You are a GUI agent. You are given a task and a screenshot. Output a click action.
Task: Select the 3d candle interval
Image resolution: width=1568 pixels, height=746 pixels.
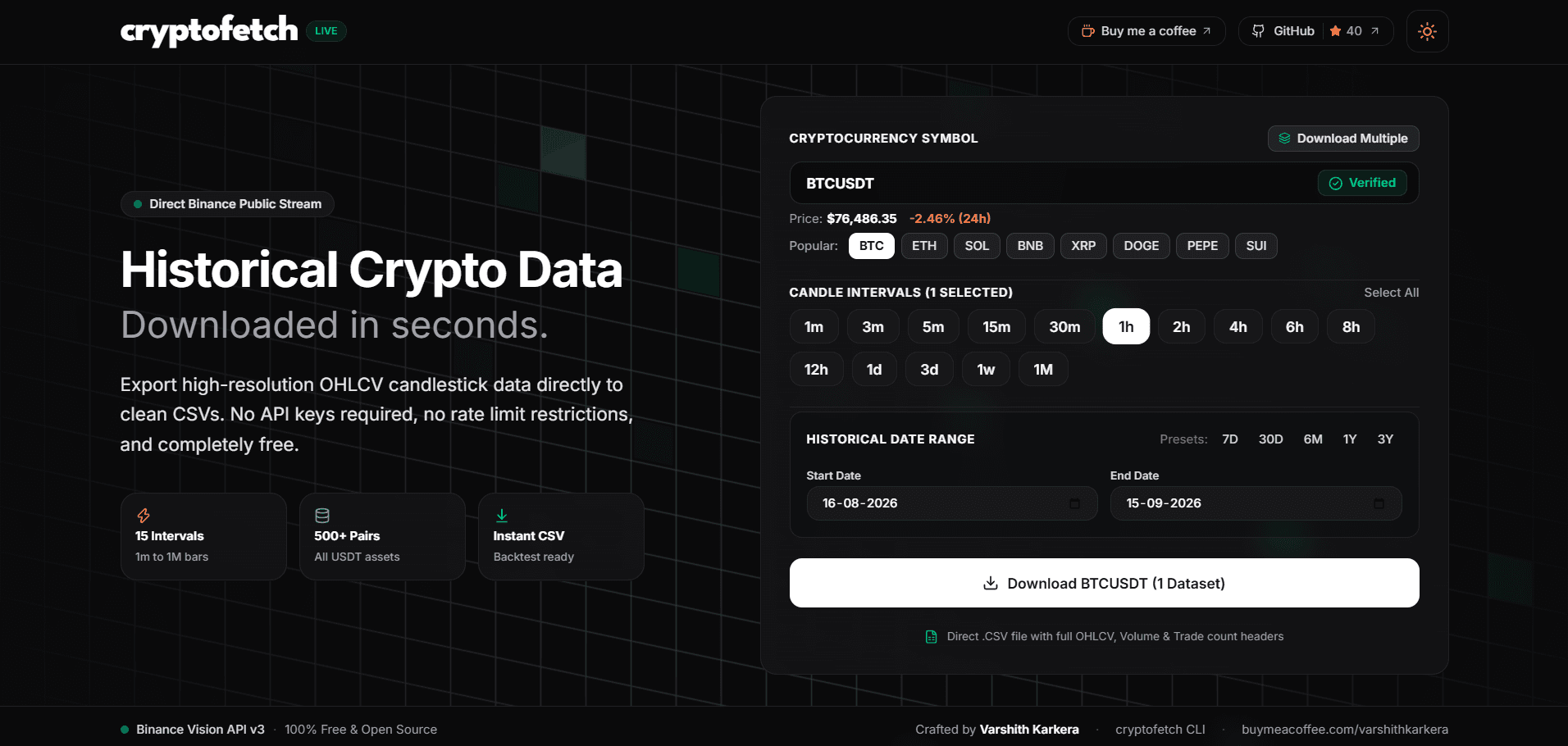coord(929,370)
